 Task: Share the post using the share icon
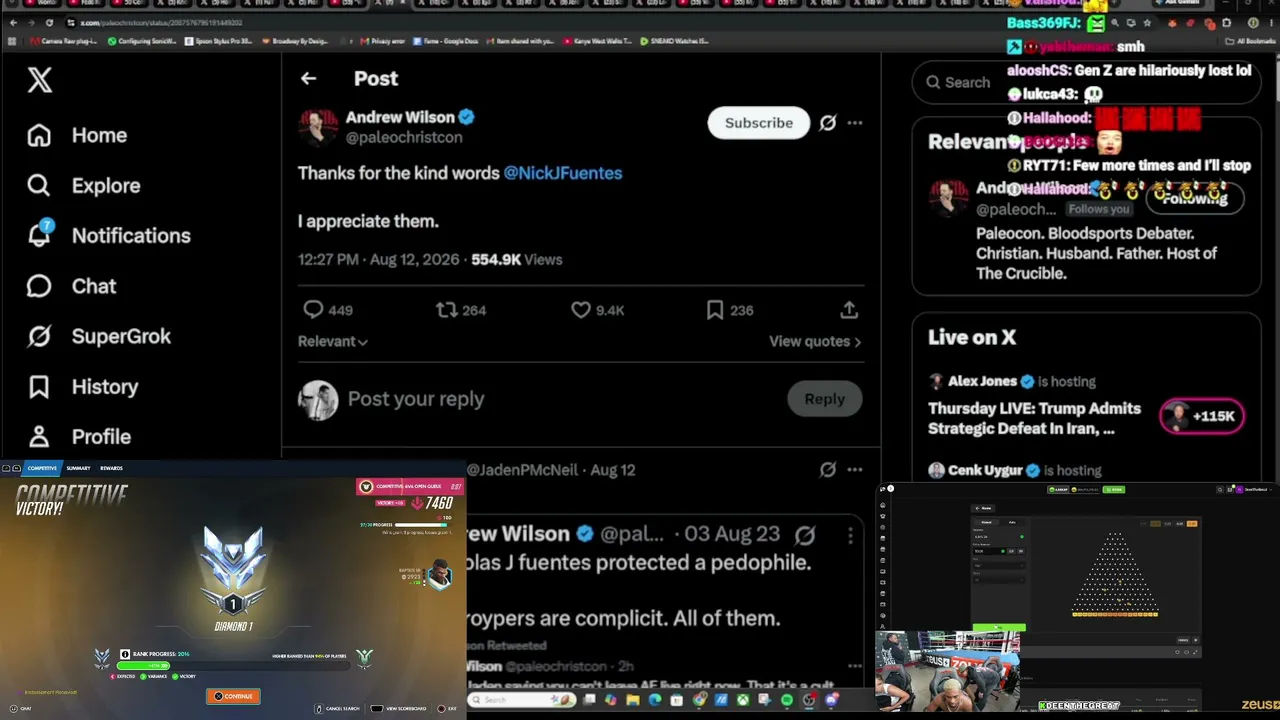coord(849,310)
